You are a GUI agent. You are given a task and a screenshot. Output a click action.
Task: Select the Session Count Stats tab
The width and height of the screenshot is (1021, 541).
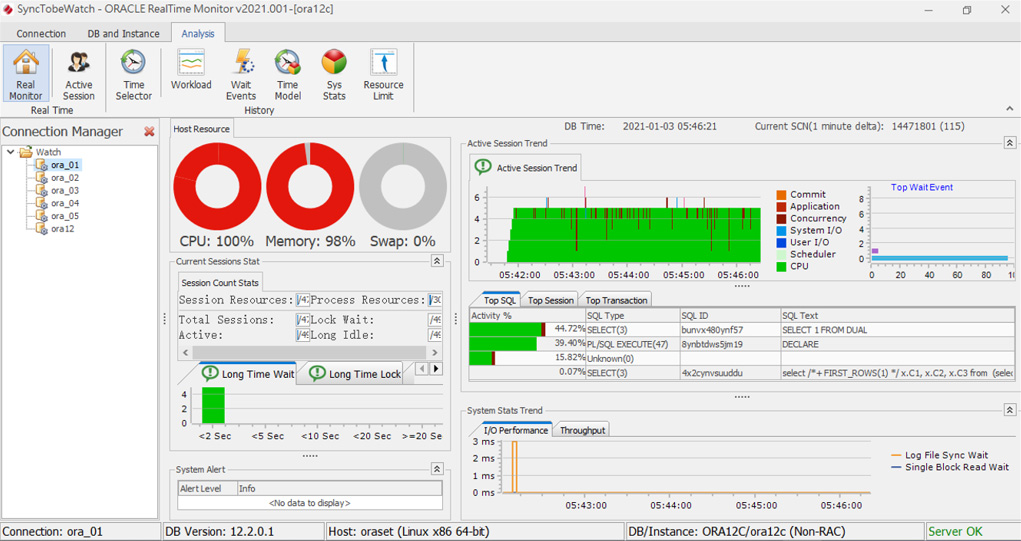tap(220, 283)
